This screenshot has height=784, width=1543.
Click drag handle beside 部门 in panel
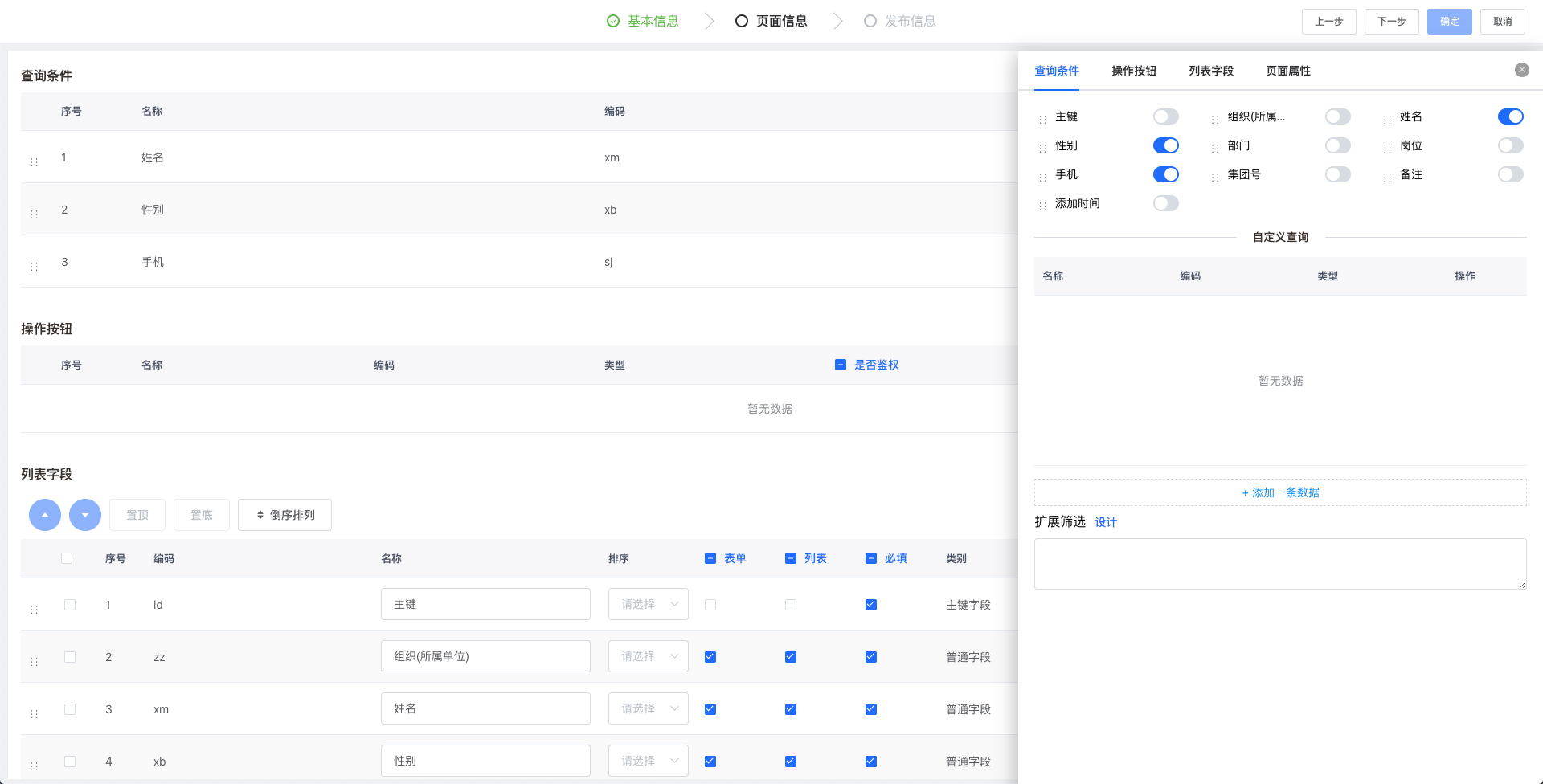pos(1215,149)
